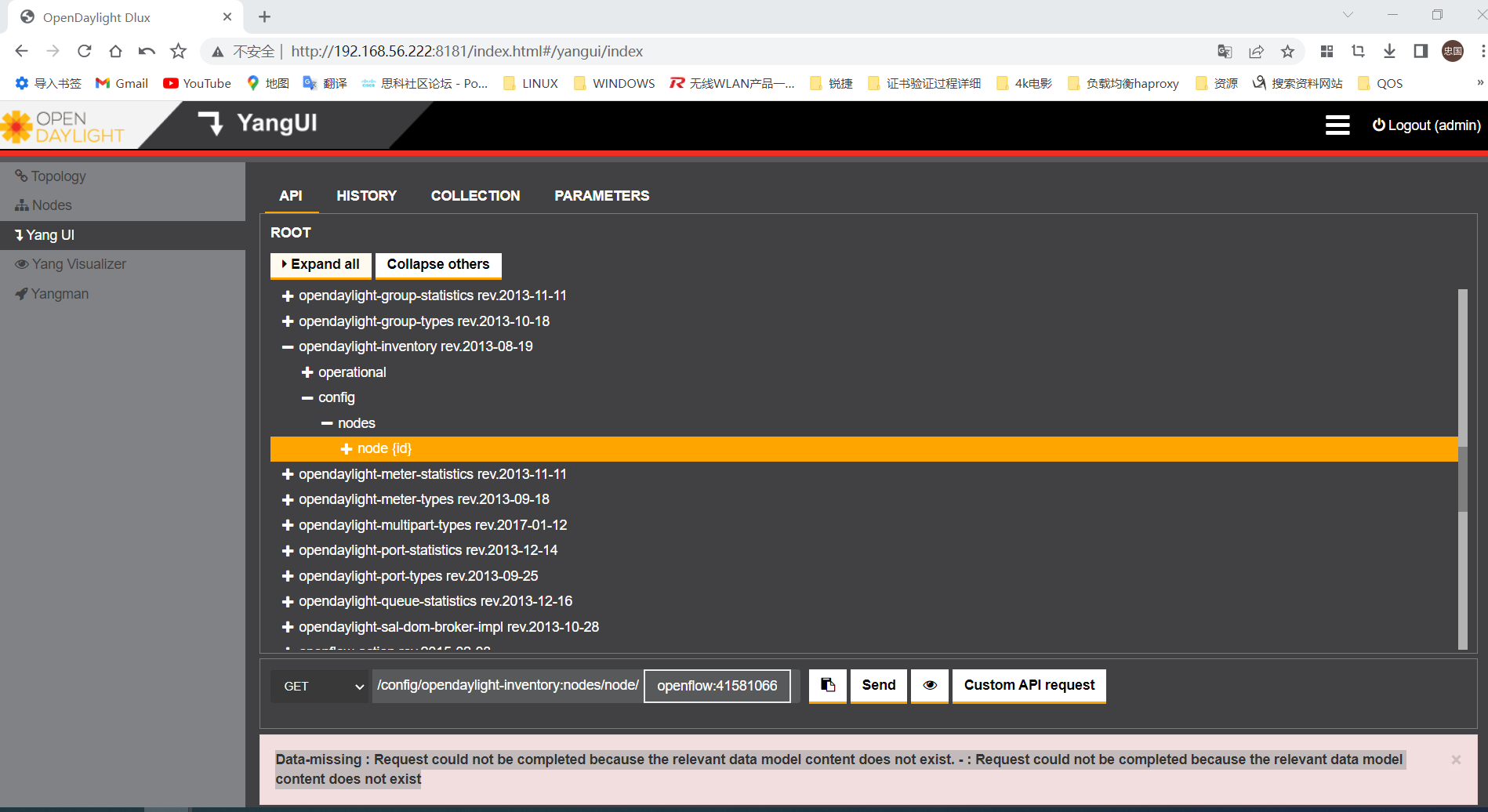Screen dimensions: 1488x812
Task: Switch to the PARAMETERS tab
Action: point(602,196)
